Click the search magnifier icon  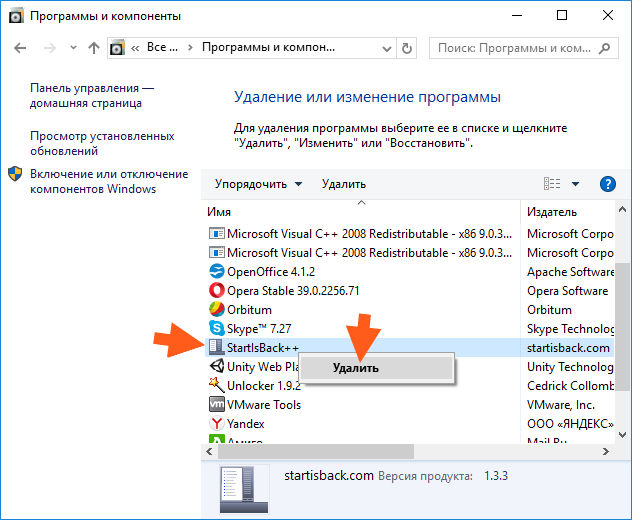tap(604, 48)
